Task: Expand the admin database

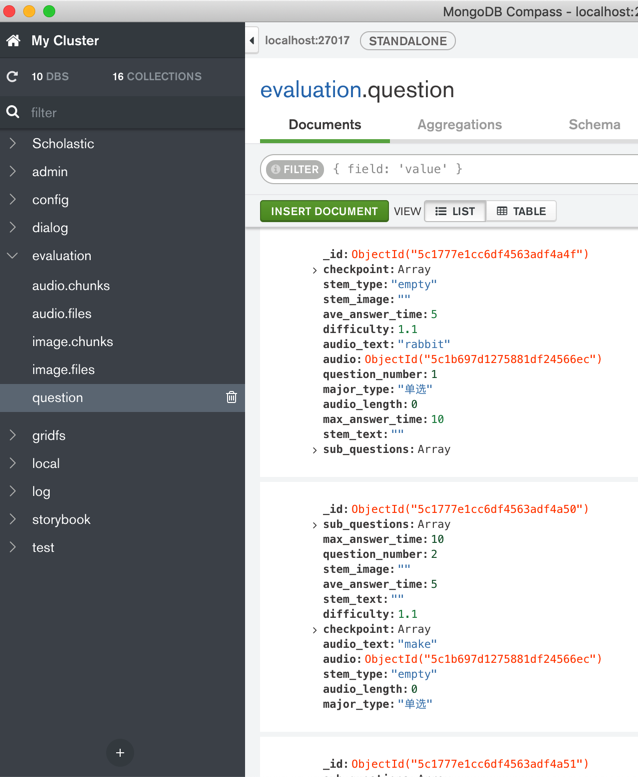Action: click(x=13, y=171)
